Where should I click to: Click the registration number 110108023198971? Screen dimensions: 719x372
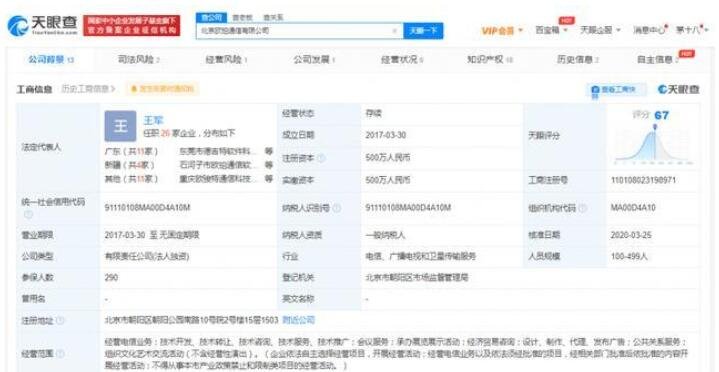click(x=643, y=180)
